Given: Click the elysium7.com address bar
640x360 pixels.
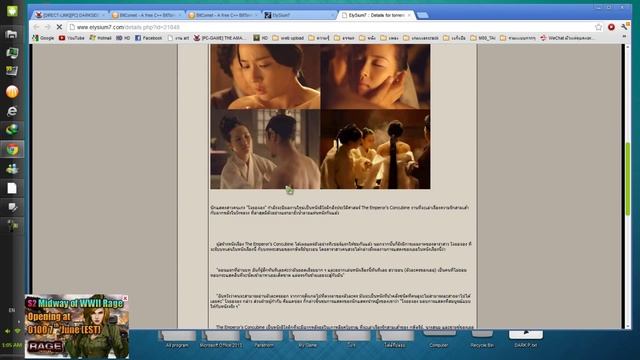Looking at the screenshot, I should tap(331, 27).
